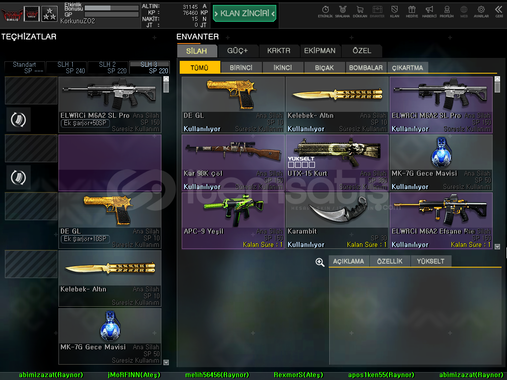Open the Sıralama medal icon
Screen dimensions: 507x380
pyautogui.click(x=342, y=11)
